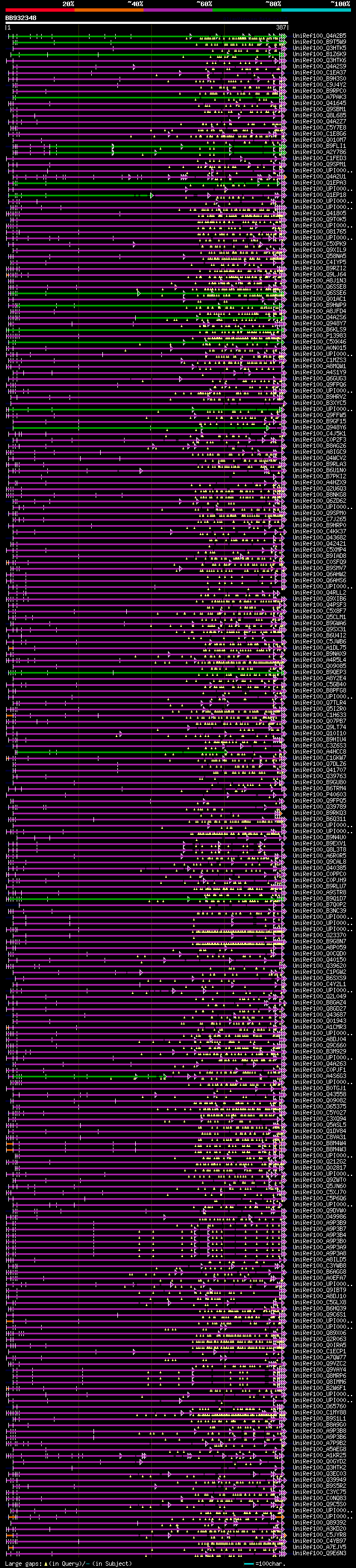The width and height of the screenshot is (356, 1568).
Task: Click hit name UniRef100_C1ECP1
Action: pyautogui.click(x=319, y=1351)
